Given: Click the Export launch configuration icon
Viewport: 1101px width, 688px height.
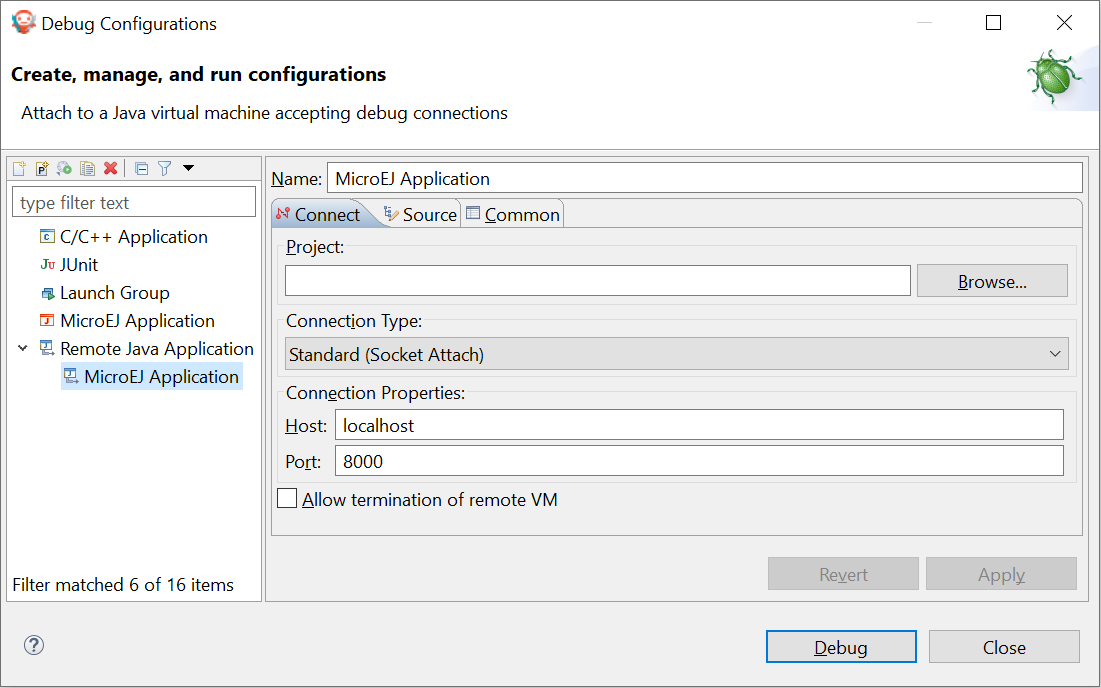Looking at the screenshot, I should coord(65,169).
